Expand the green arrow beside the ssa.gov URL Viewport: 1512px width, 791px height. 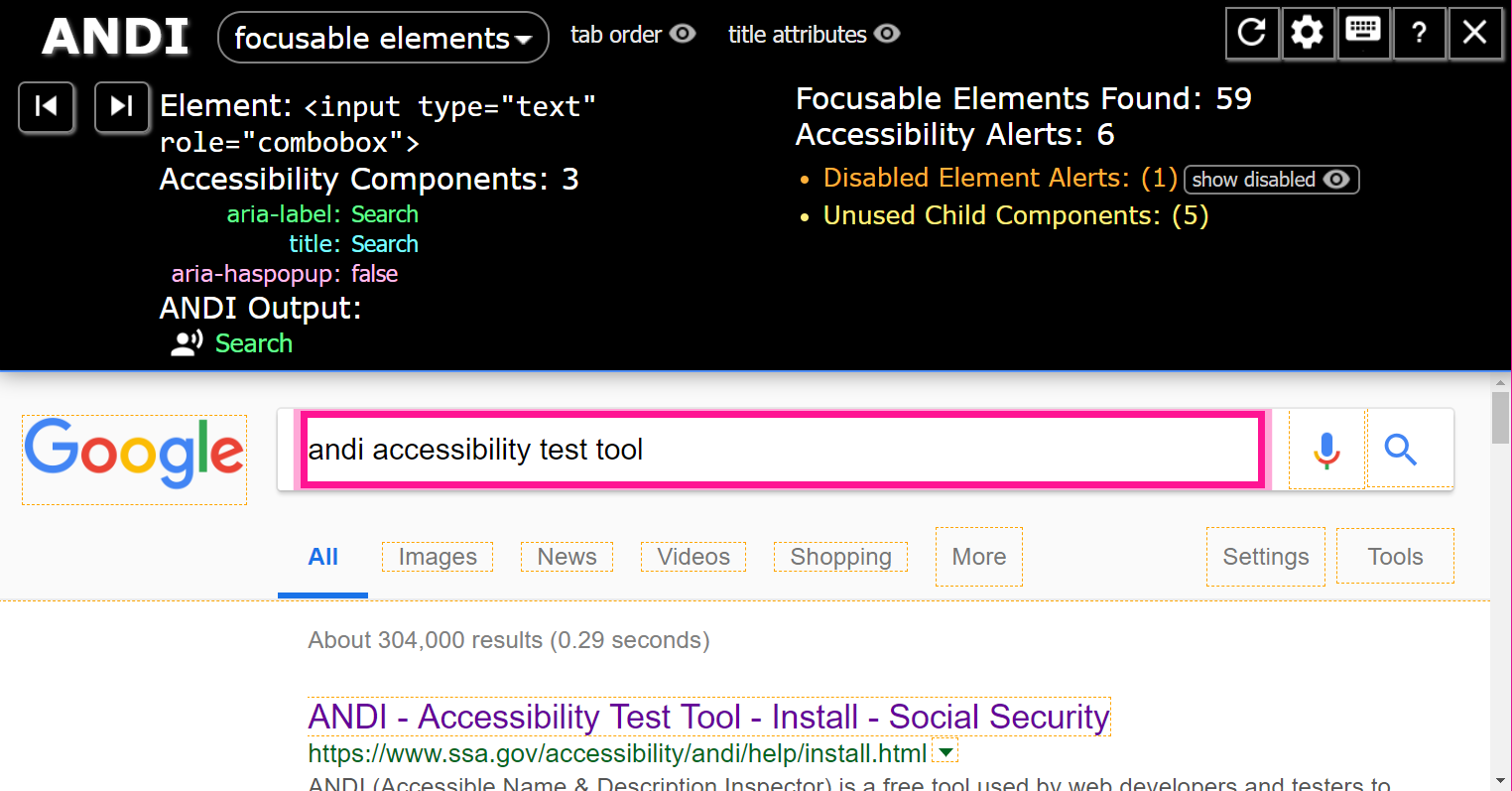[x=946, y=752]
